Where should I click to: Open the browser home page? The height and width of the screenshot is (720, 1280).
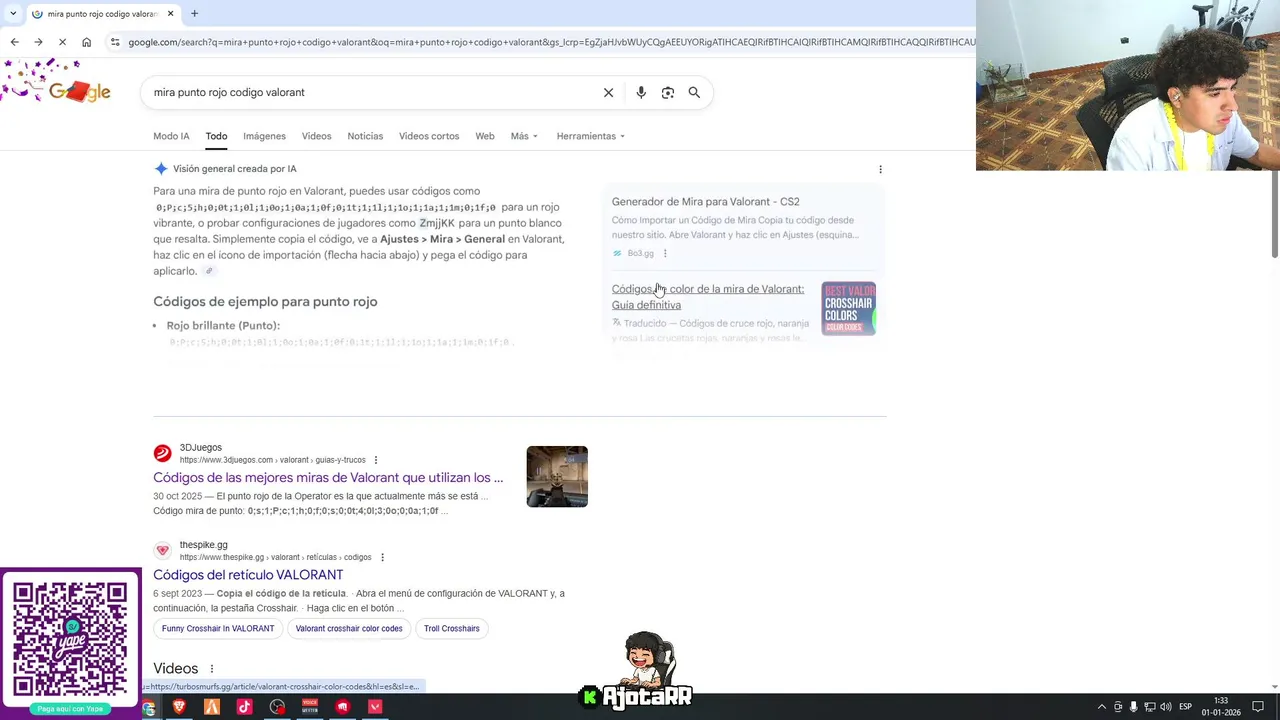coord(86,42)
